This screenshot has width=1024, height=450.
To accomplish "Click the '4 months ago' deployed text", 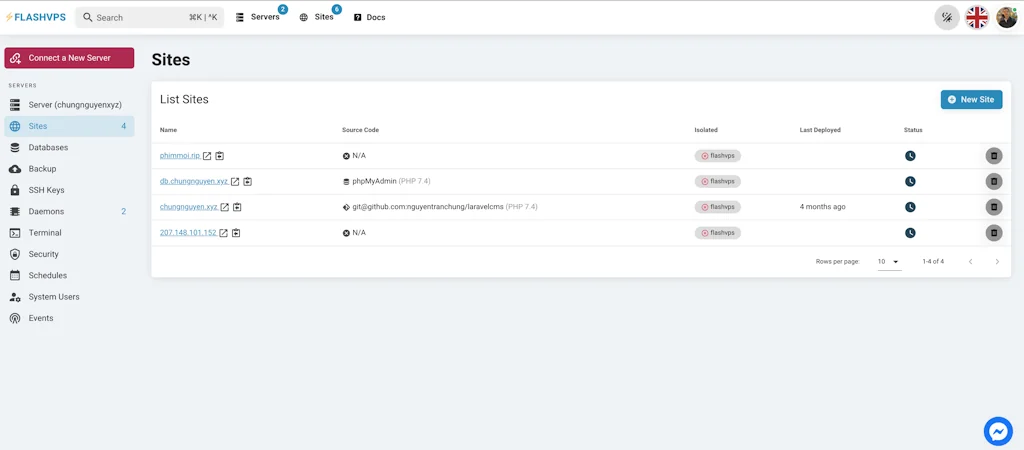I will coord(822,207).
